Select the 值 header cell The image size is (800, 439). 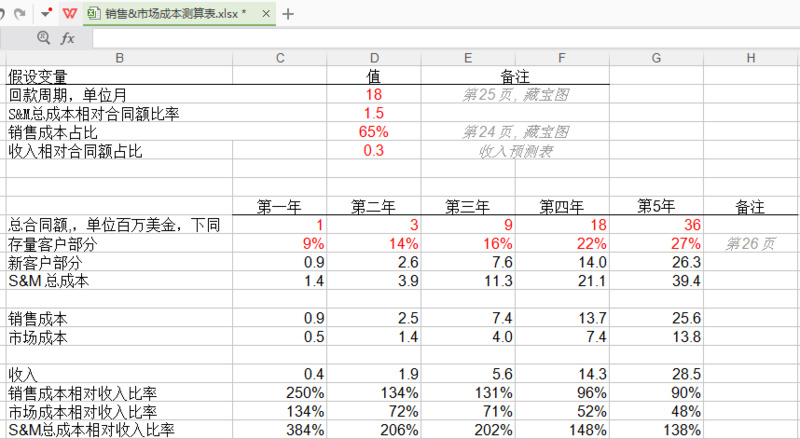coord(374,76)
